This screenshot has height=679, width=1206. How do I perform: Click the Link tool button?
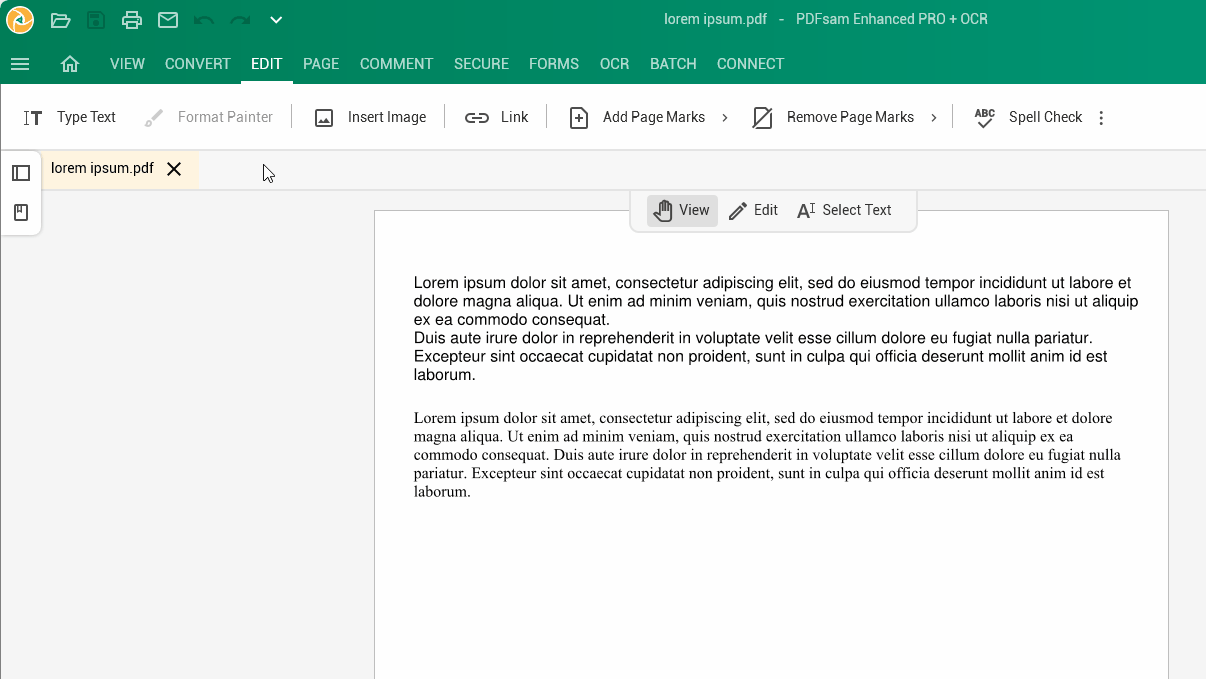497,117
